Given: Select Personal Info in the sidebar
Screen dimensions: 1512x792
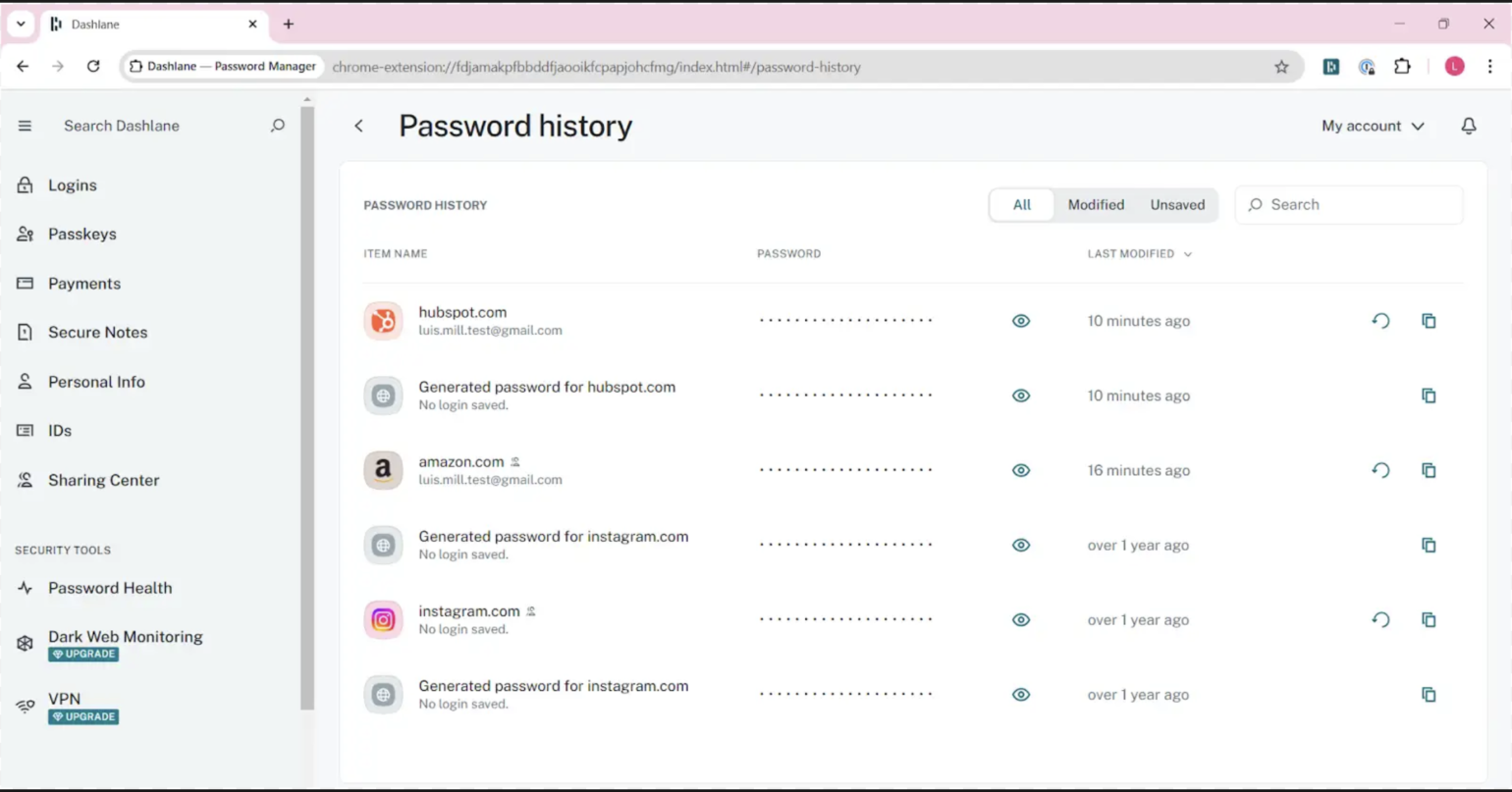Looking at the screenshot, I should point(96,382).
